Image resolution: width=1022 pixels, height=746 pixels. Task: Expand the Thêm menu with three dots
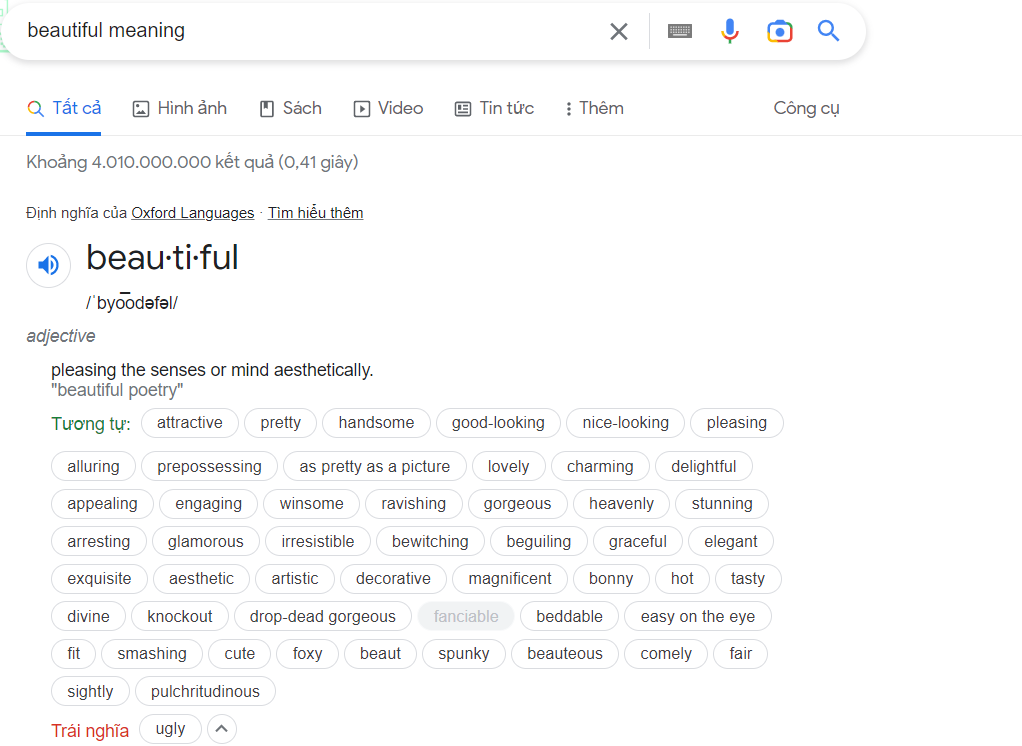point(594,108)
